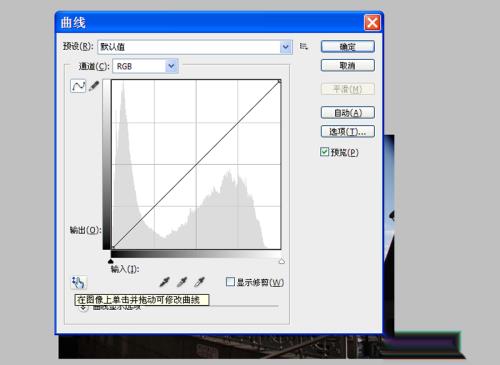Expand the curve display options section

[x=83, y=308]
